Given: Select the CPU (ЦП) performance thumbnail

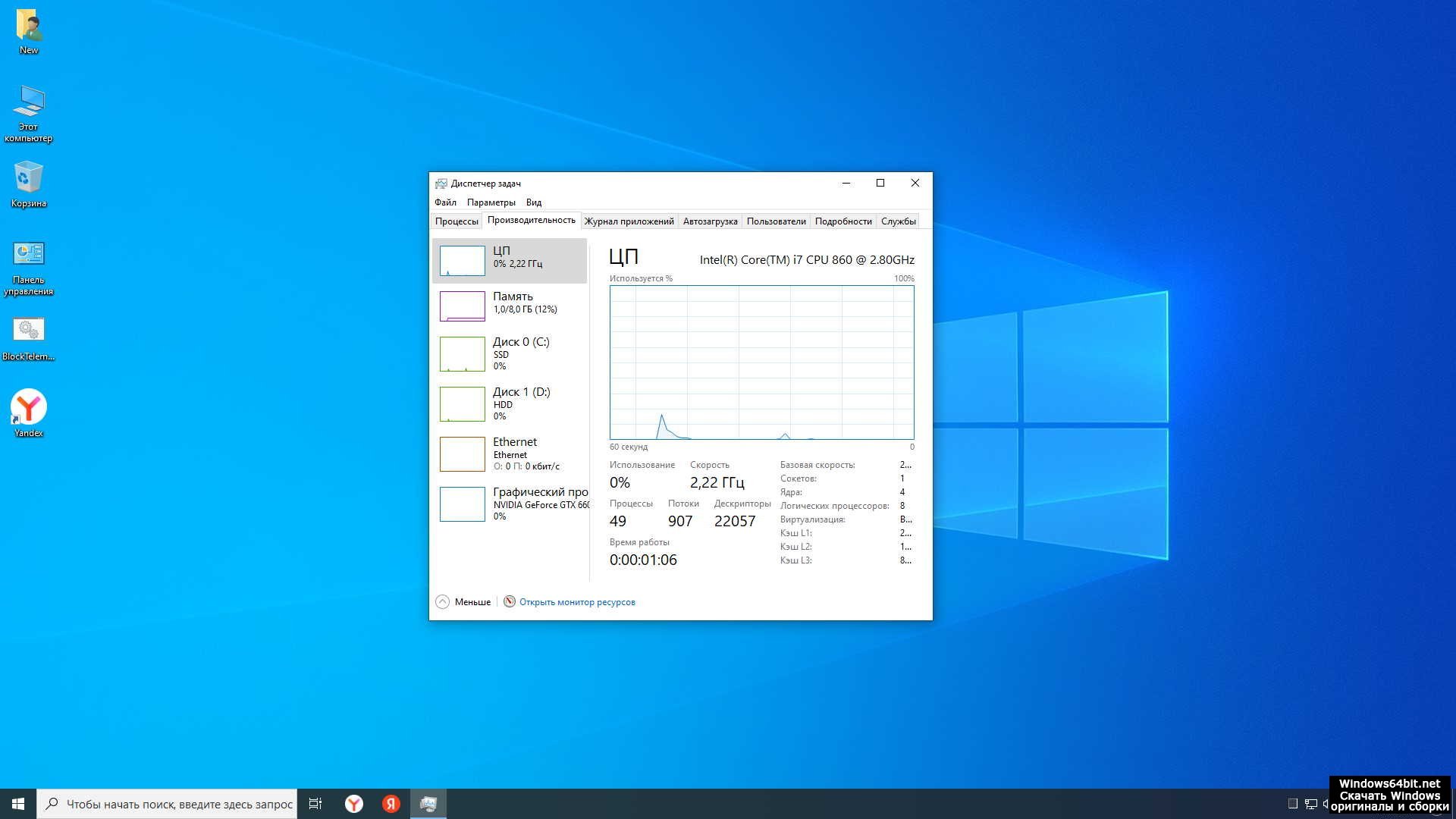Looking at the screenshot, I should tap(509, 260).
